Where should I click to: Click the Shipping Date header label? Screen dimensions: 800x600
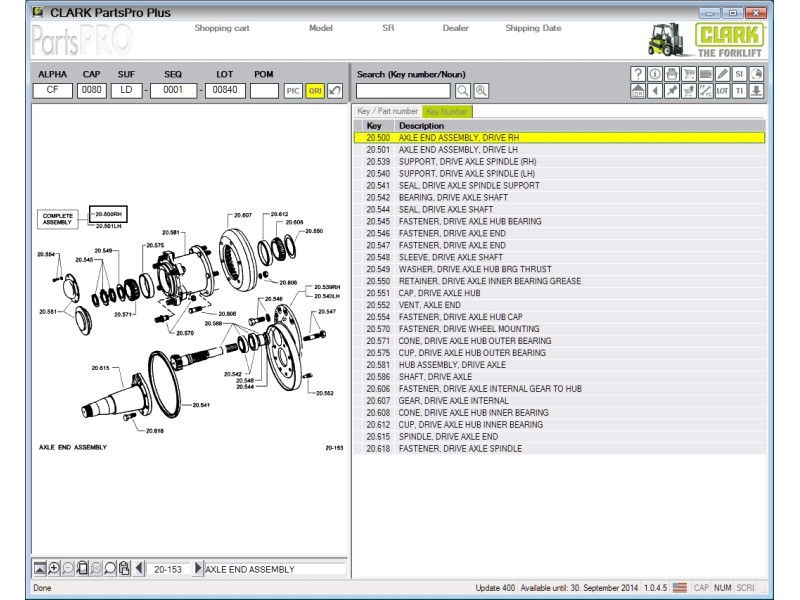click(533, 28)
